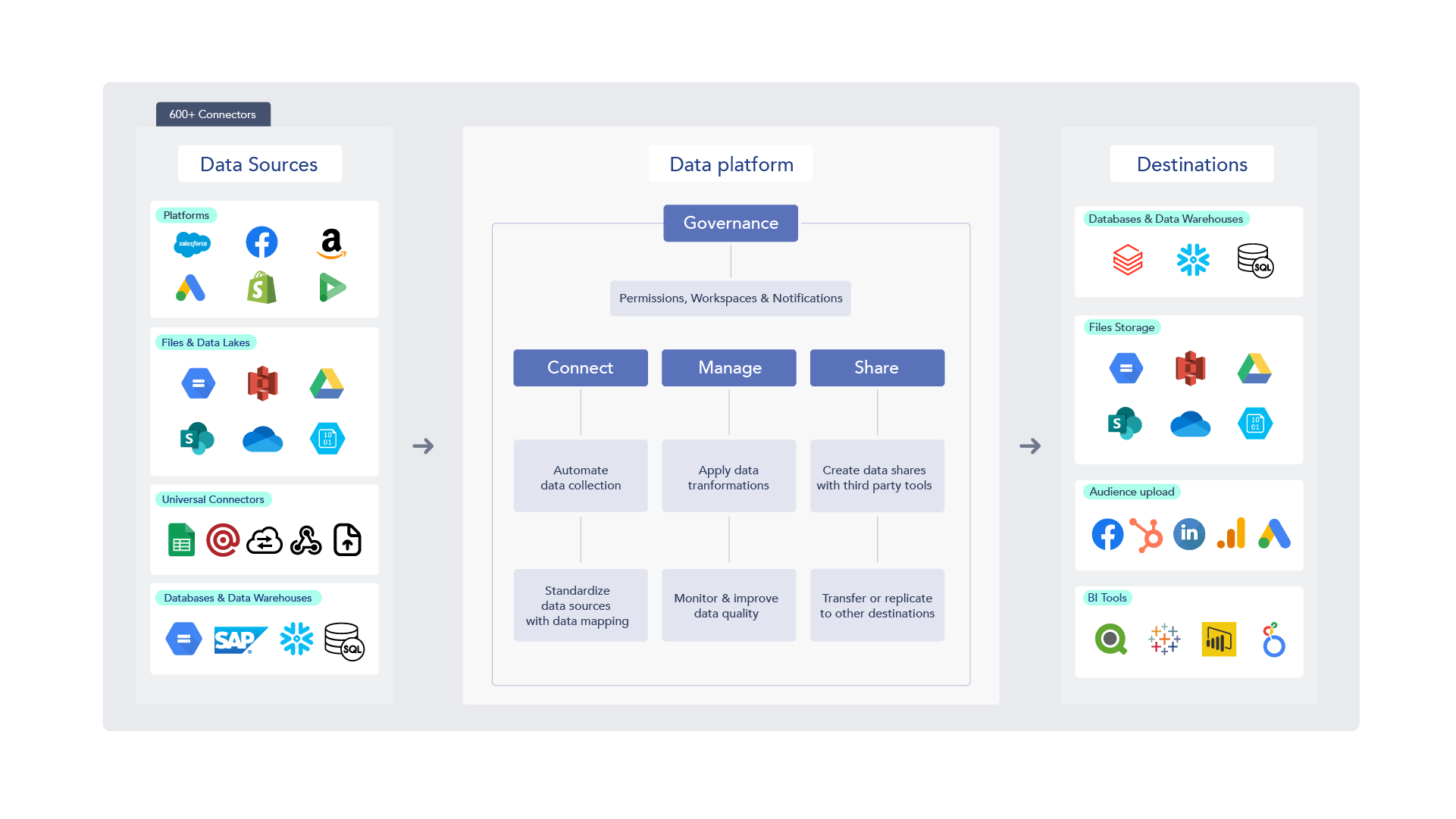This screenshot has height=819, width=1456.
Task: Click the Files Storage label
Action: click(1122, 327)
